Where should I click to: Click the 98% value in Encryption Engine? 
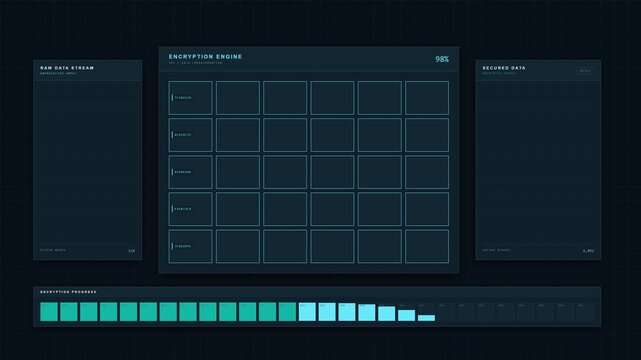tap(442, 59)
